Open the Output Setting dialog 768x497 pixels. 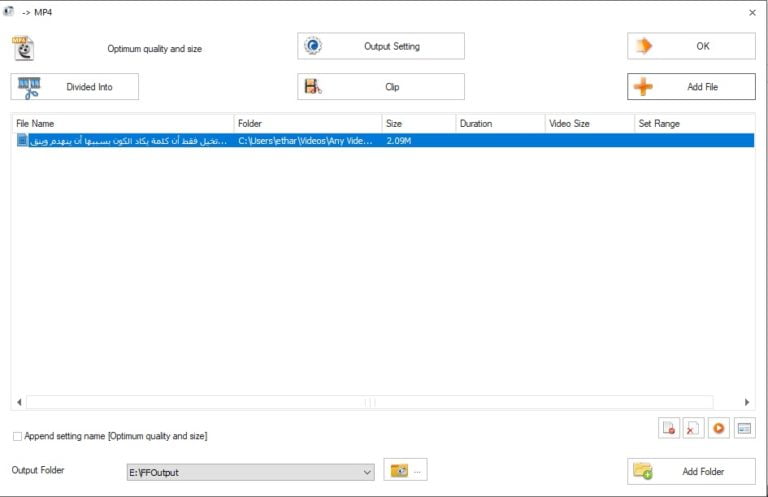[x=380, y=46]
